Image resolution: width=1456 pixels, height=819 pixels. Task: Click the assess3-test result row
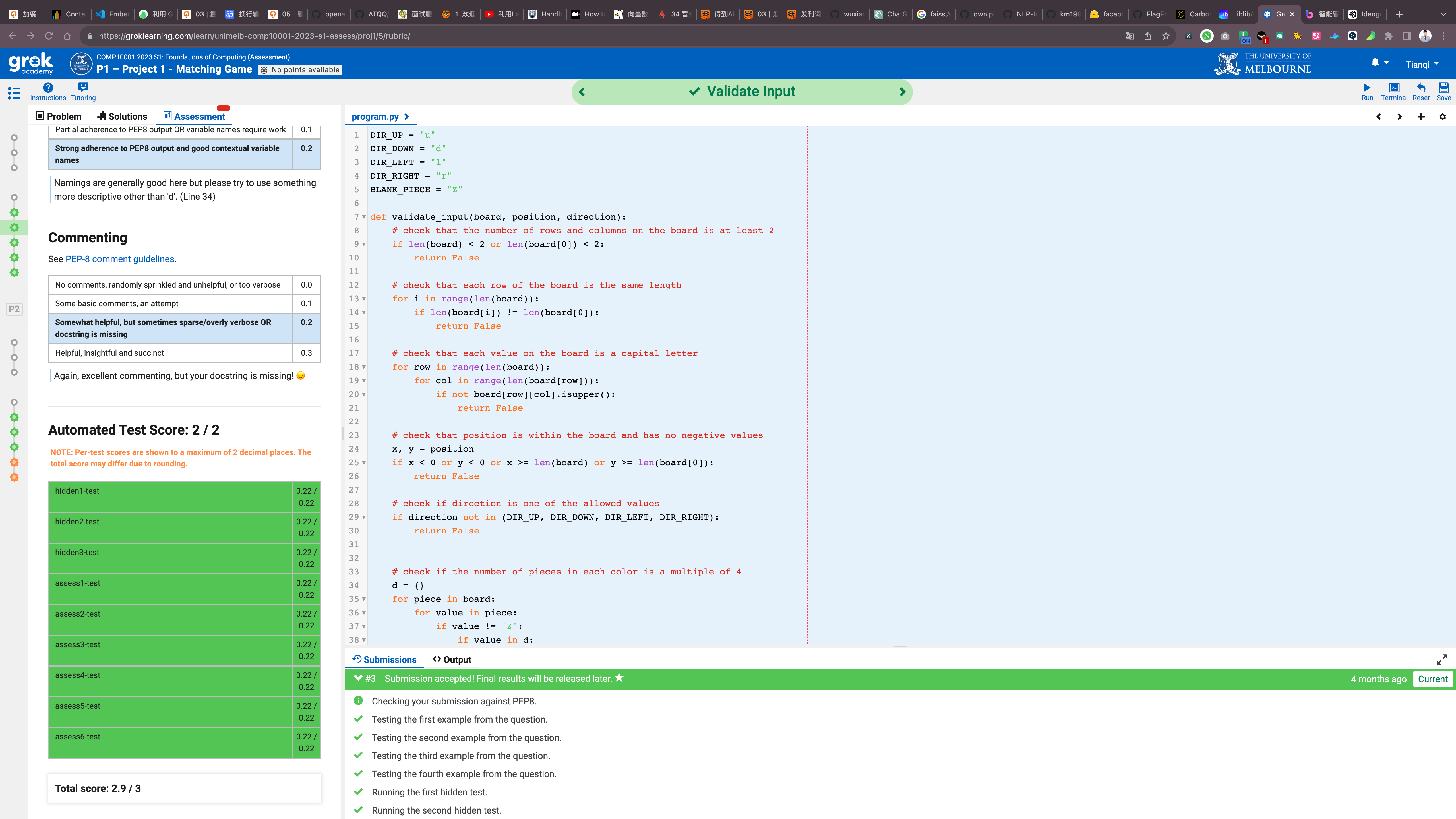(x=185, y=651)
